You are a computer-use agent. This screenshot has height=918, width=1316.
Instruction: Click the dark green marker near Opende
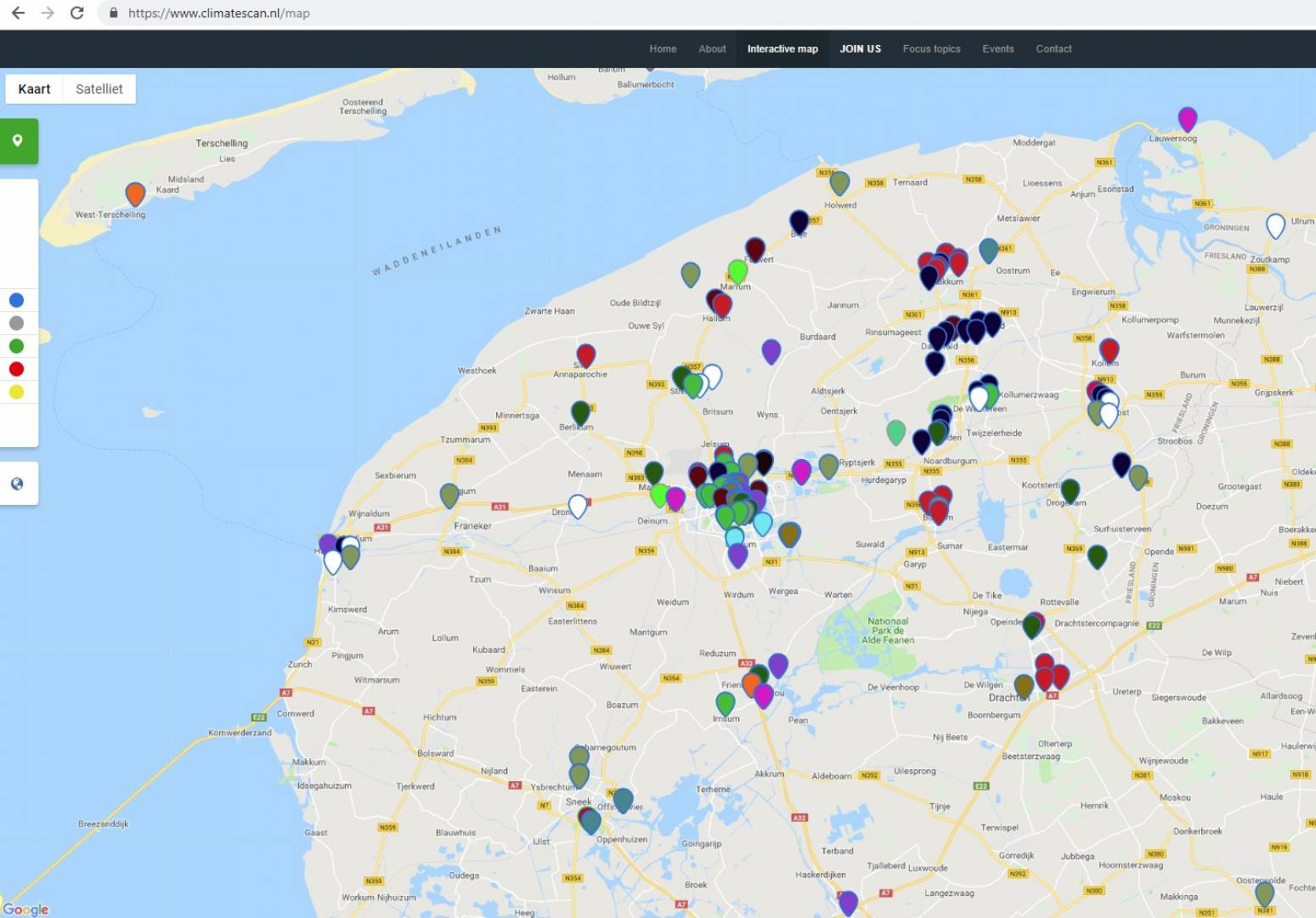pos(1098,556)
